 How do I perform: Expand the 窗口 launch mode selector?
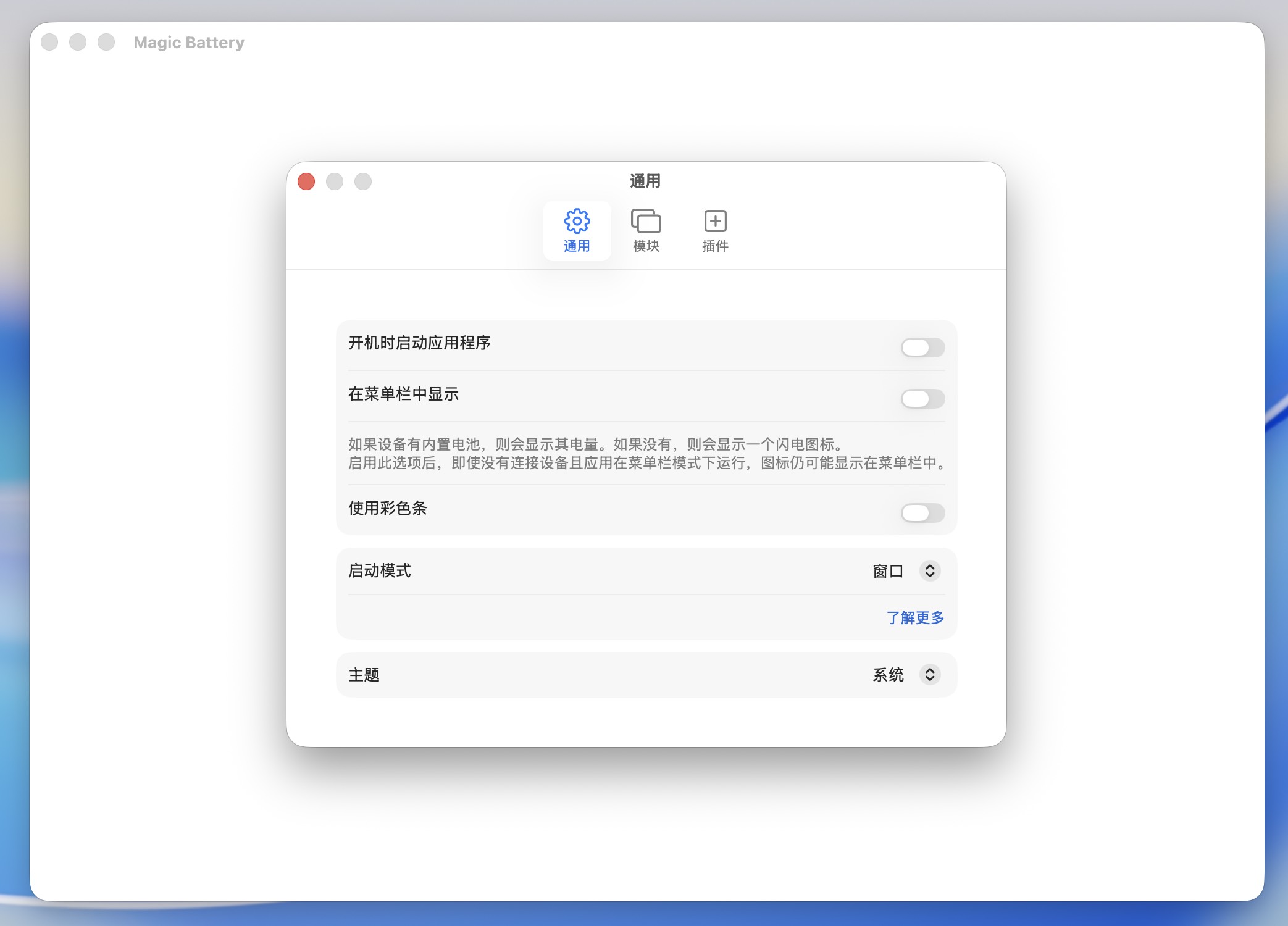pos(929,571)
